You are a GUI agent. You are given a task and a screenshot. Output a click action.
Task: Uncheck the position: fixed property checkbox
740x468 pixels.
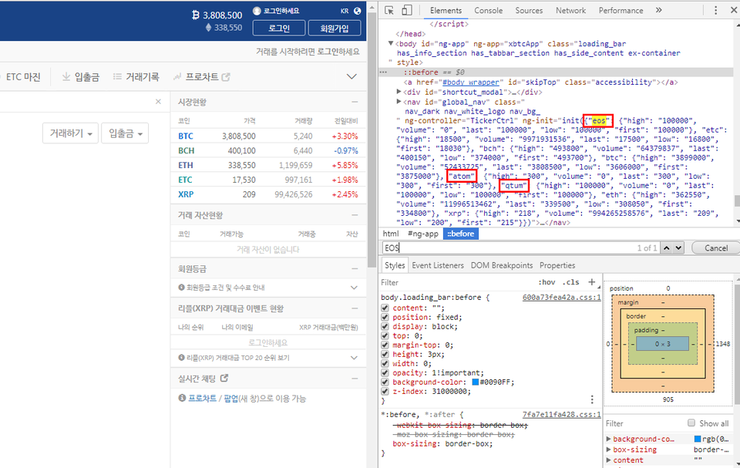(385, 318)
